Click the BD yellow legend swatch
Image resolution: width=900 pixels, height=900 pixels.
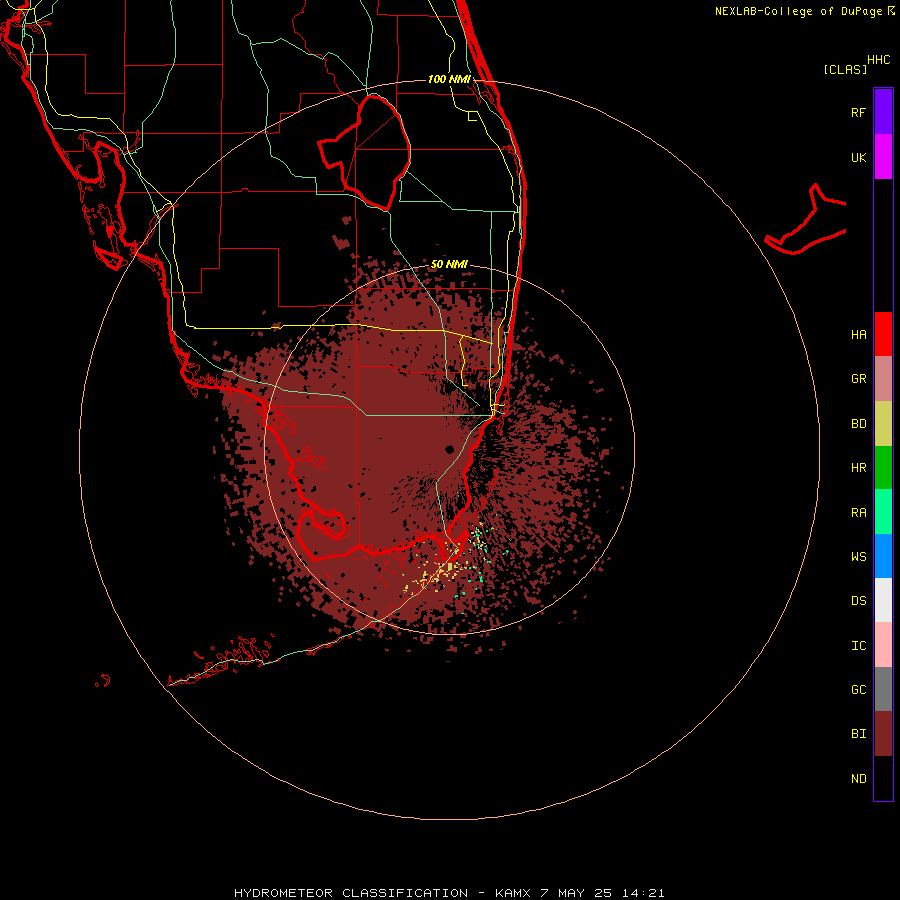point(883,424)
